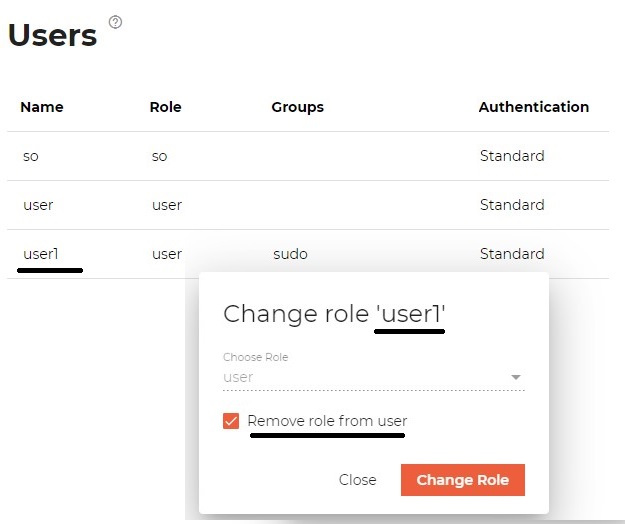Click the Standard authentication for user1 row
The image size is (625, 524).
(x=511, y=254)
